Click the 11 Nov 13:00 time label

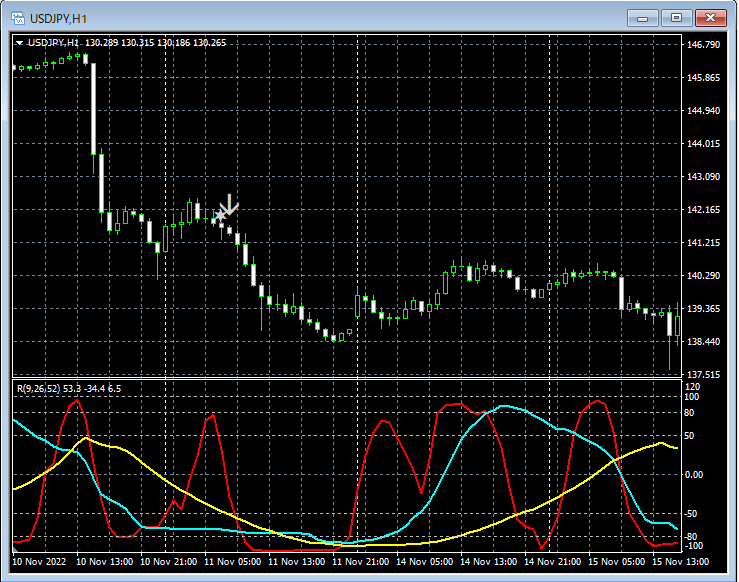pos(296,562)
